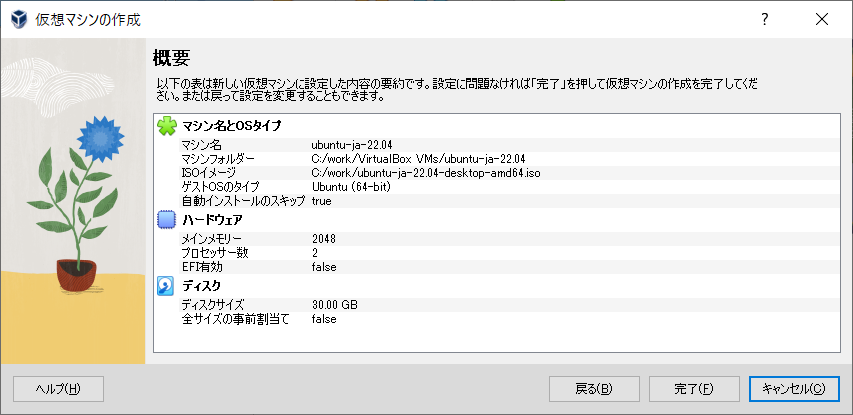This screenshot has height=415, width=853.
Task: Finish creation with the 完了(F) button
Action: (x=693, y=388)
